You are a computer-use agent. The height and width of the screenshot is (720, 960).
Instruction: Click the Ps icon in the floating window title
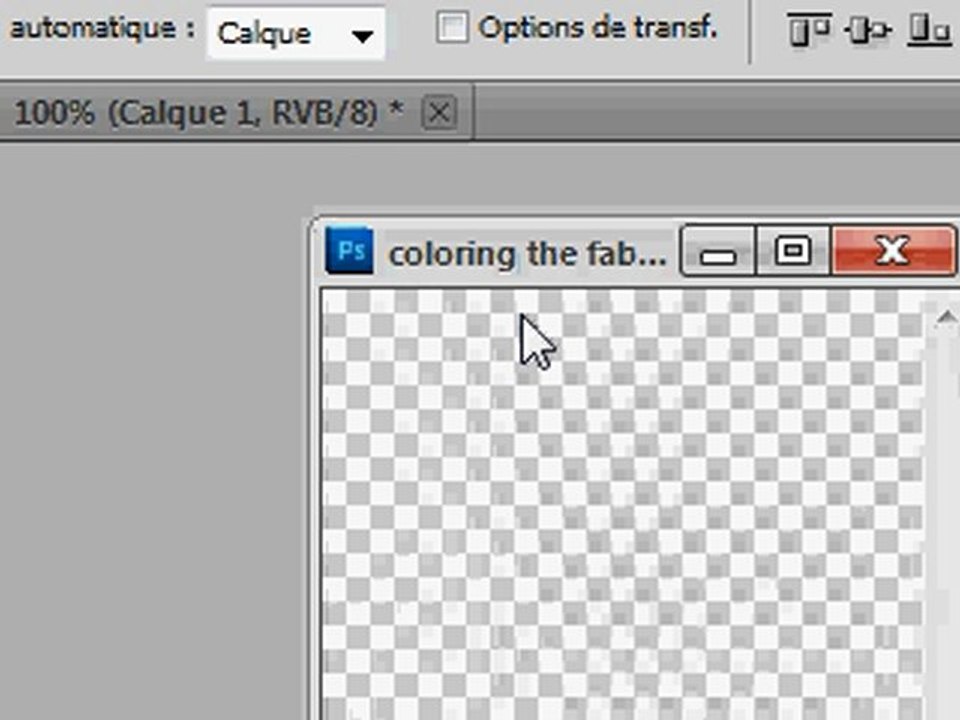349,250
